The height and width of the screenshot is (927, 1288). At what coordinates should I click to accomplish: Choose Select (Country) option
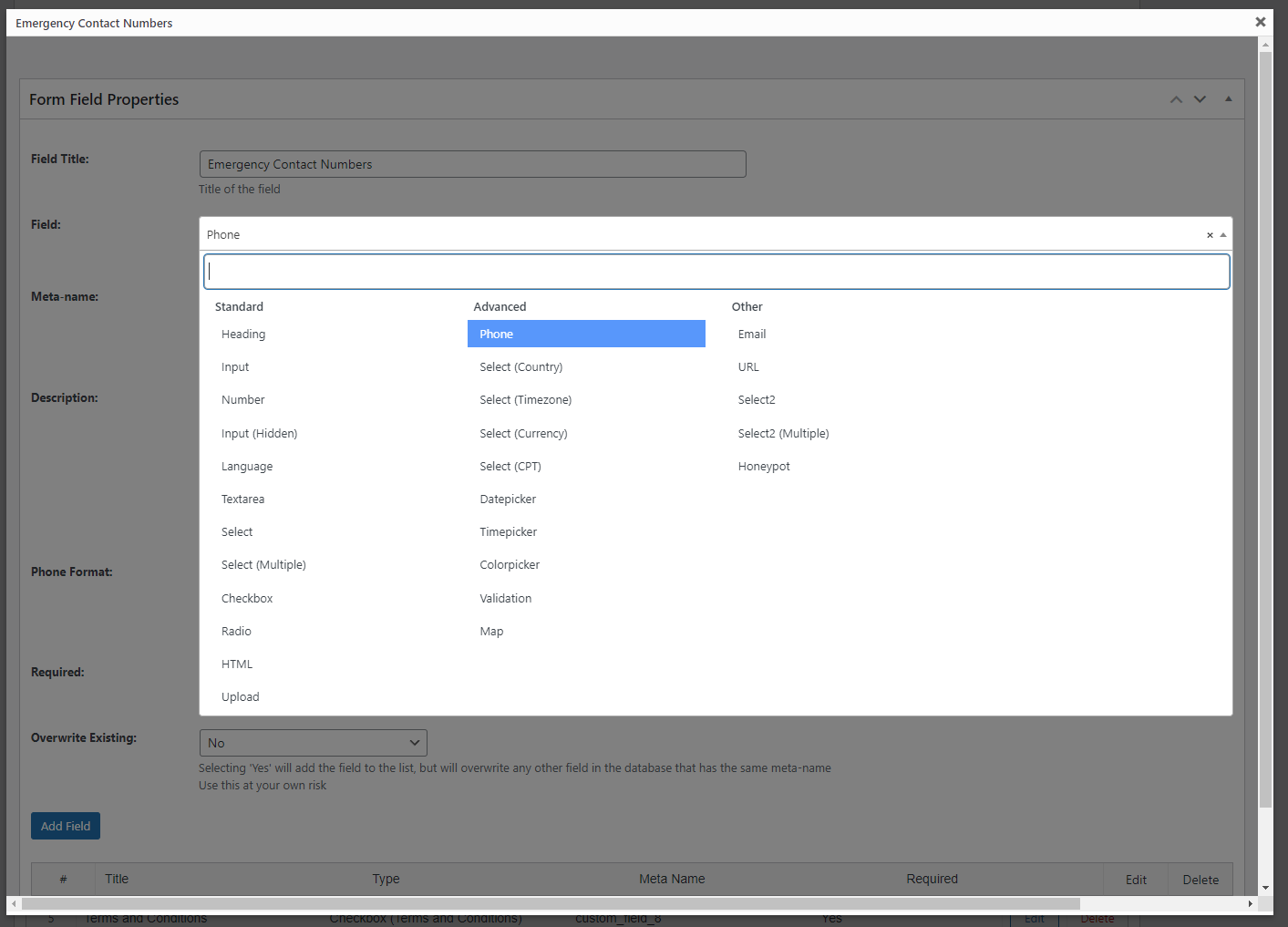pyautogui.click(x=520, y=367)
